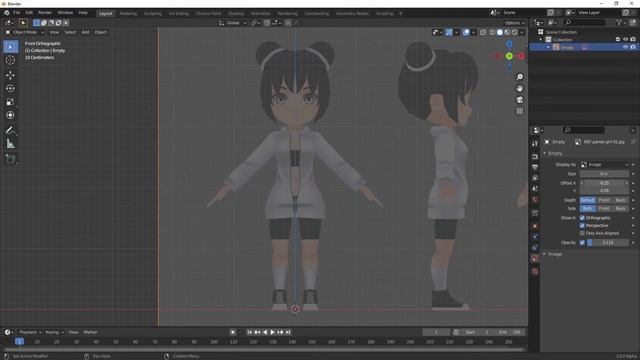640x360 pixels.
Task: Select the Rotate tool in left toolbar
Action: tap(10, 89)
